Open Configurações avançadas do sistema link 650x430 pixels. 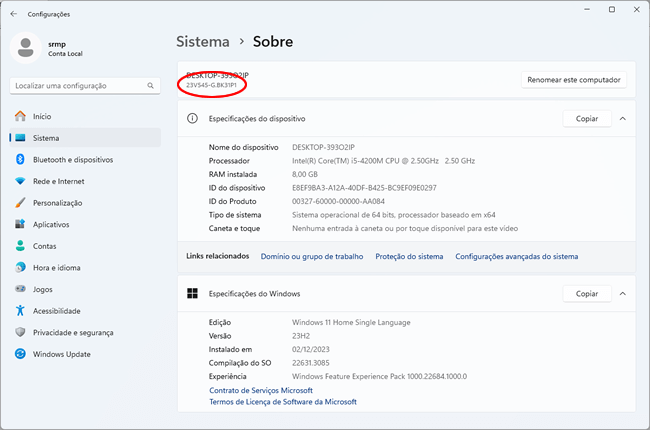pos(517,256)
